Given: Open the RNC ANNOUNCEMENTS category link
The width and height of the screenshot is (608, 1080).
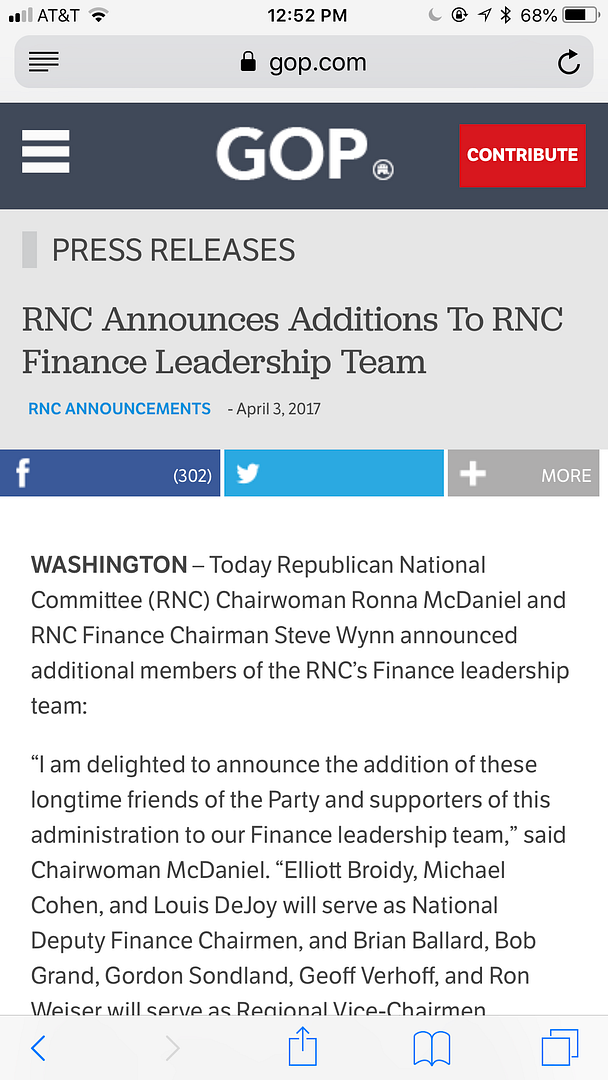Looking at the screenshot, I should click(x=119, y=408).
